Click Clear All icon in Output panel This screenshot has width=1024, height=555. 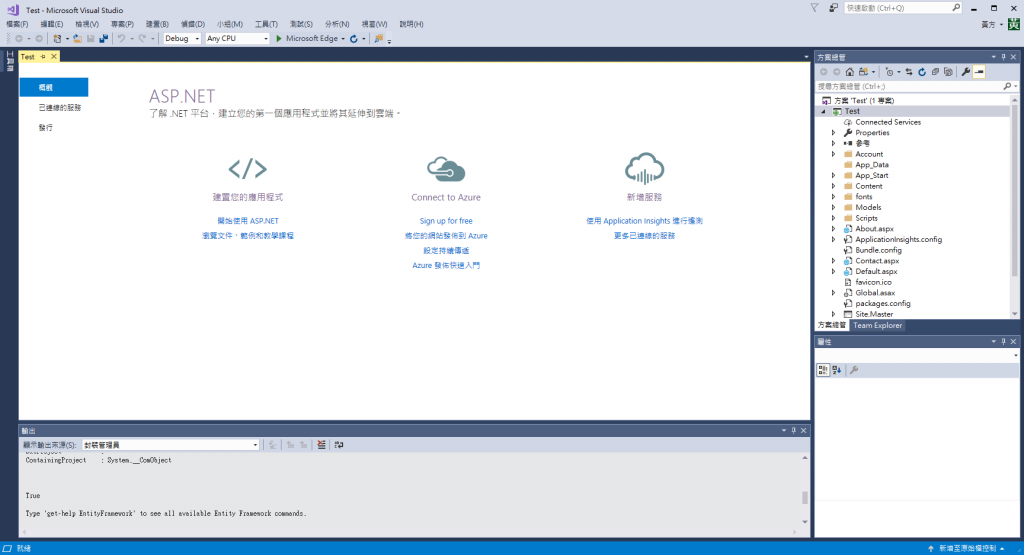pos(321,445)
